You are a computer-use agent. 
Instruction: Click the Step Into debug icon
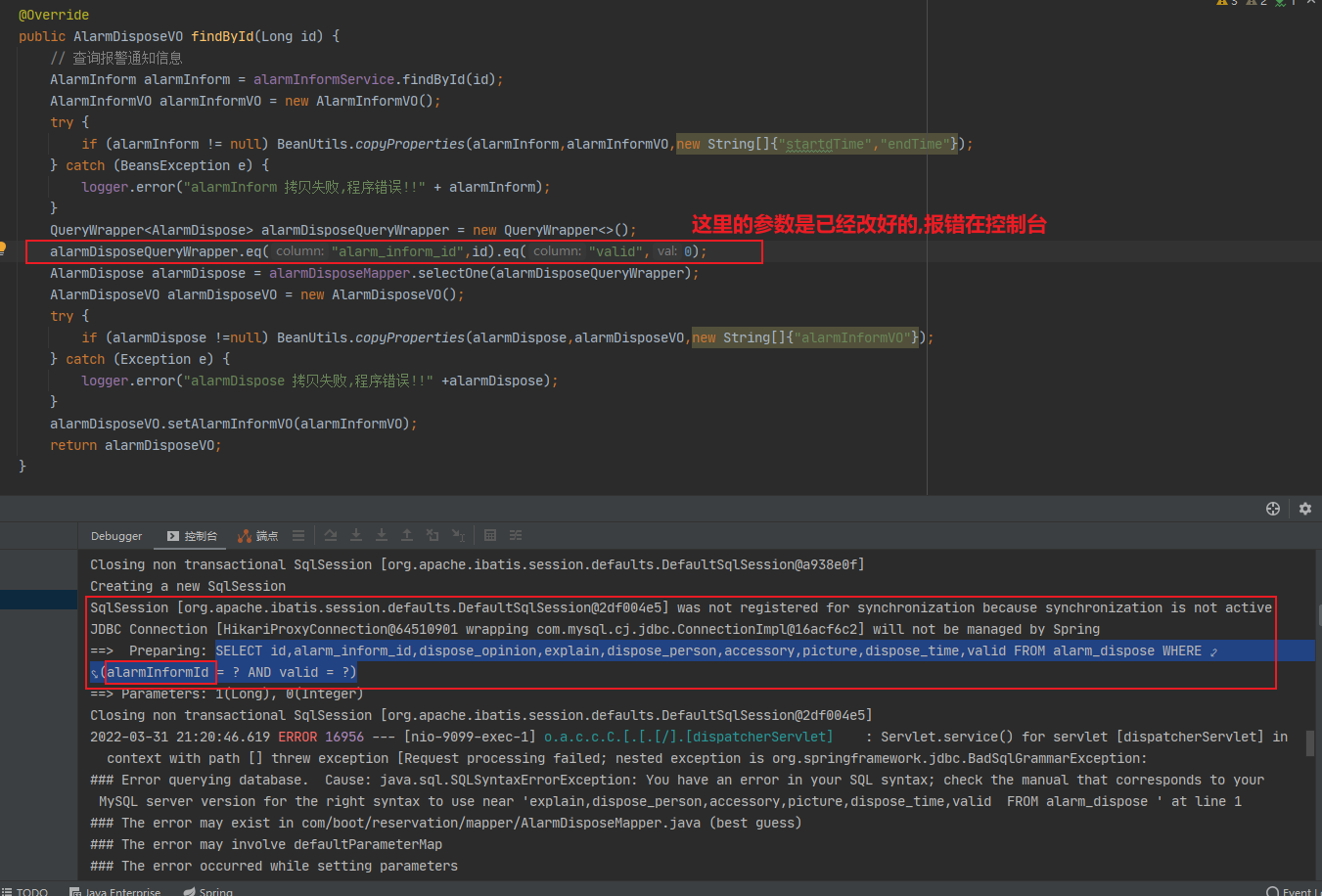coord(356,535)
